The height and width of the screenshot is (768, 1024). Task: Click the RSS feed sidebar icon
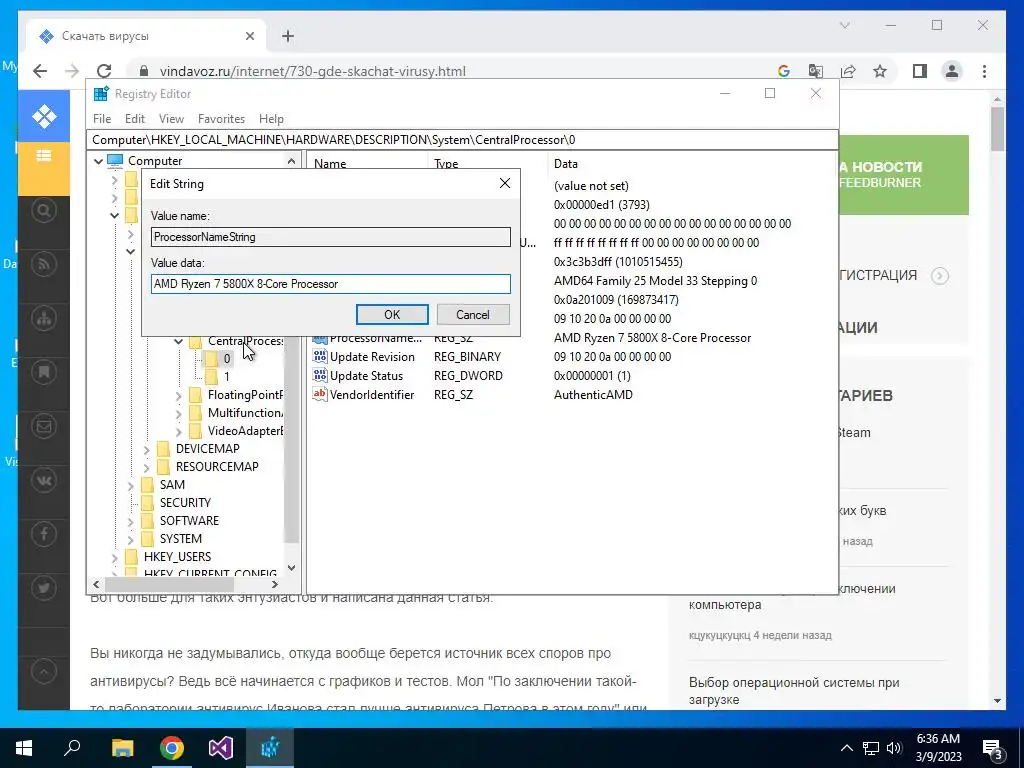pos(44,264)
